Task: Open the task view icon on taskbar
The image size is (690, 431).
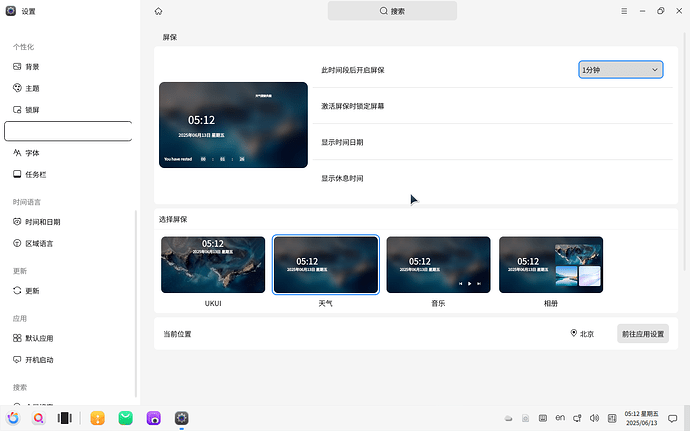Action: point(65,418)
